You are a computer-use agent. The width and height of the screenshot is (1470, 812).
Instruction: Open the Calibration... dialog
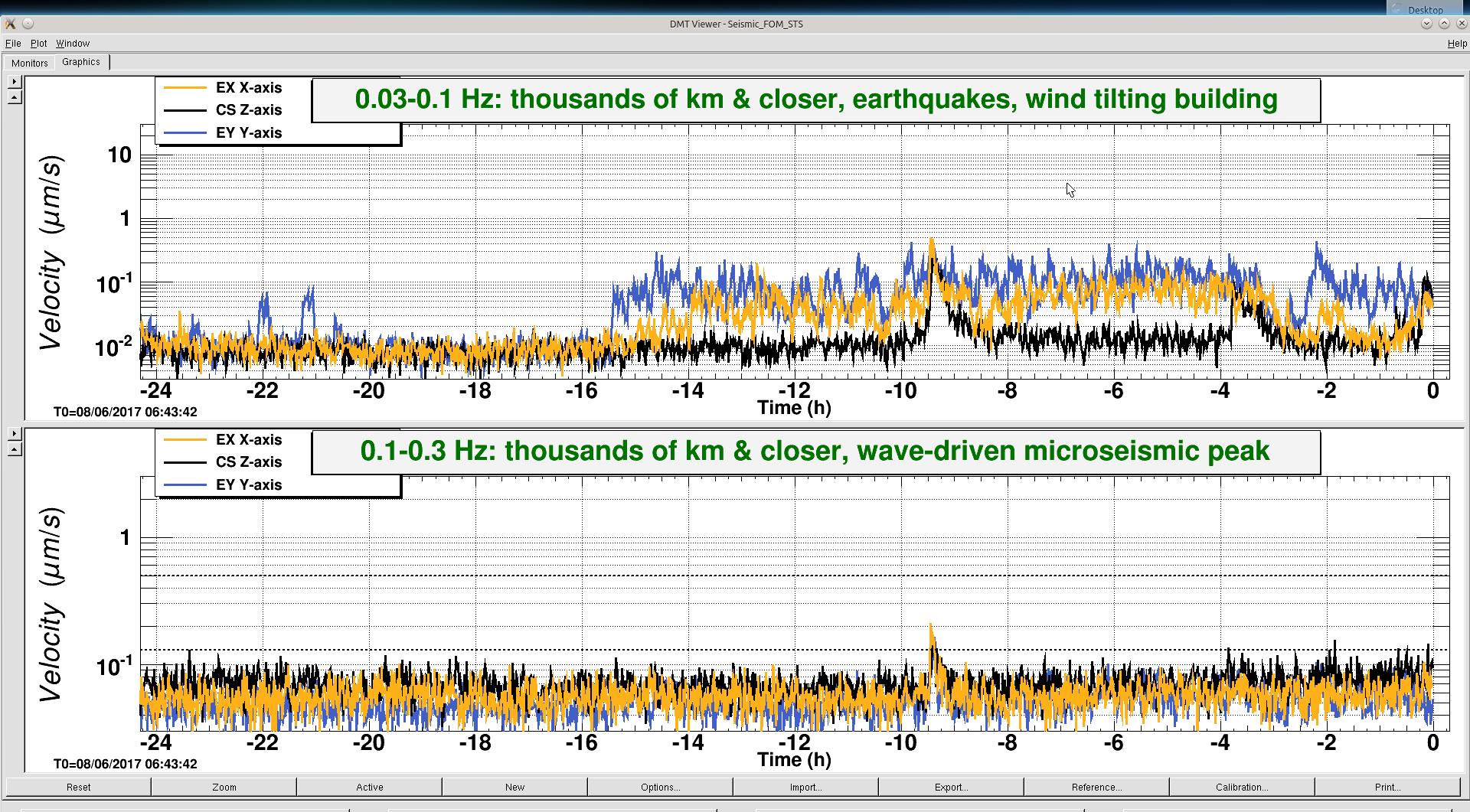tap(1241, 787)
